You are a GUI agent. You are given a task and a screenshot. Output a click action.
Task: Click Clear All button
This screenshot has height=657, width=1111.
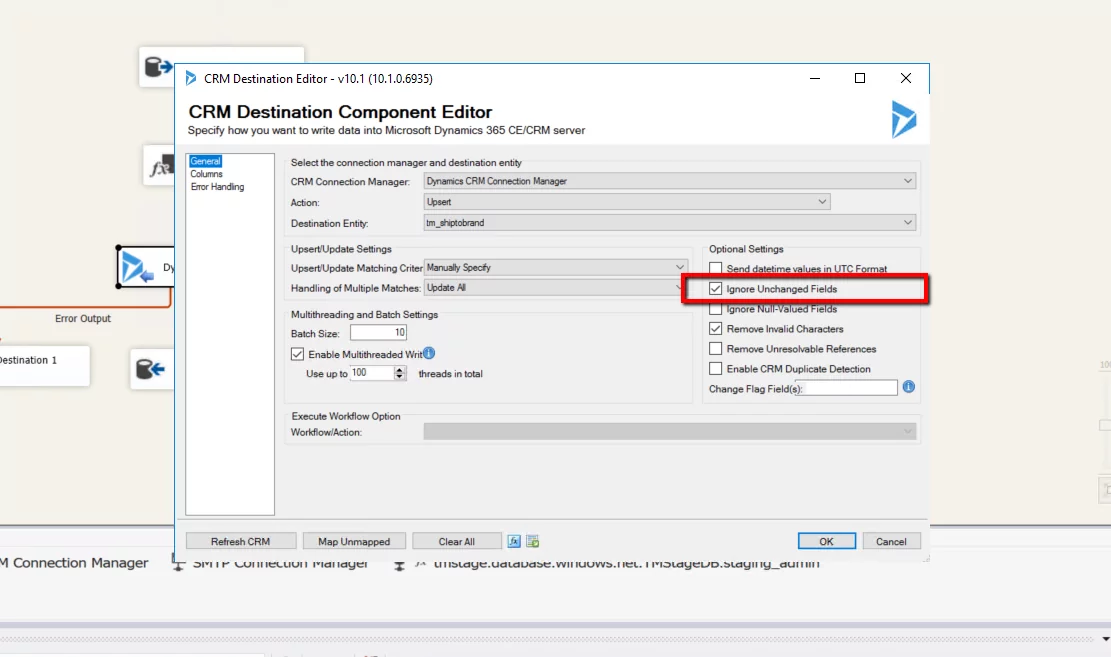tap(456, 541)
